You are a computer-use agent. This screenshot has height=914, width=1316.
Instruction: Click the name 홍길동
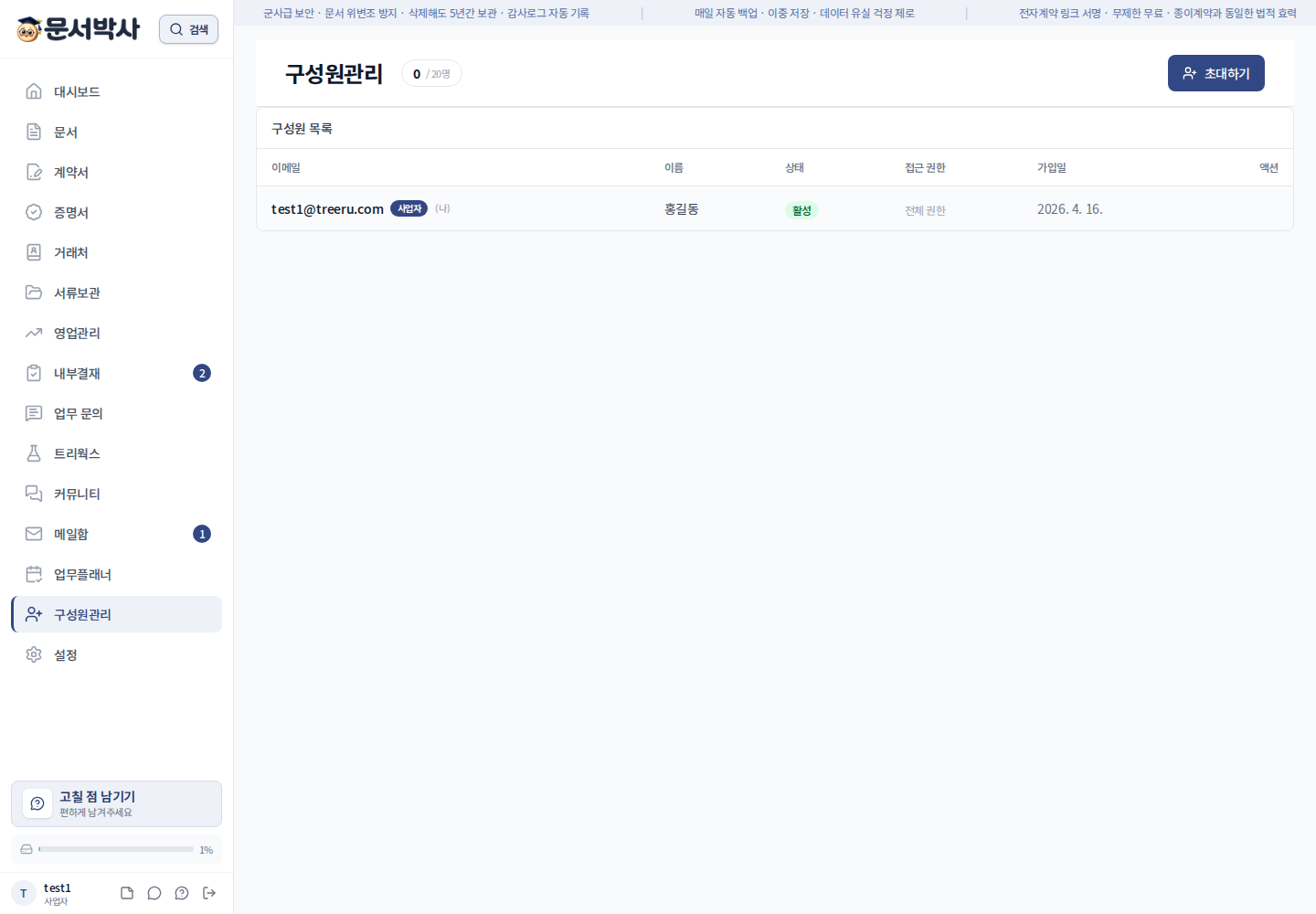click(x=682, y=209)
